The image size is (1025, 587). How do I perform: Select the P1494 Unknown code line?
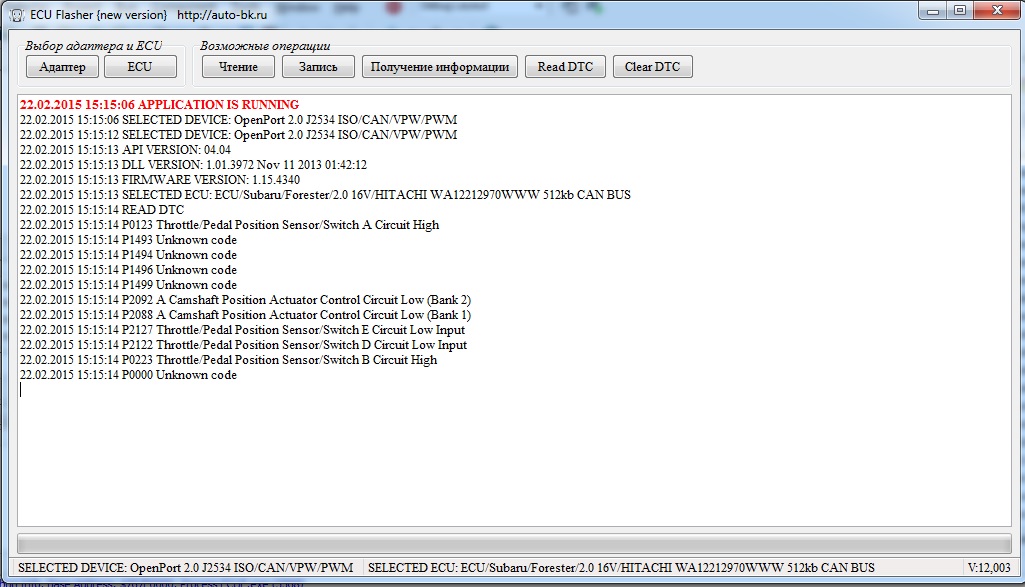click(128, 255)
